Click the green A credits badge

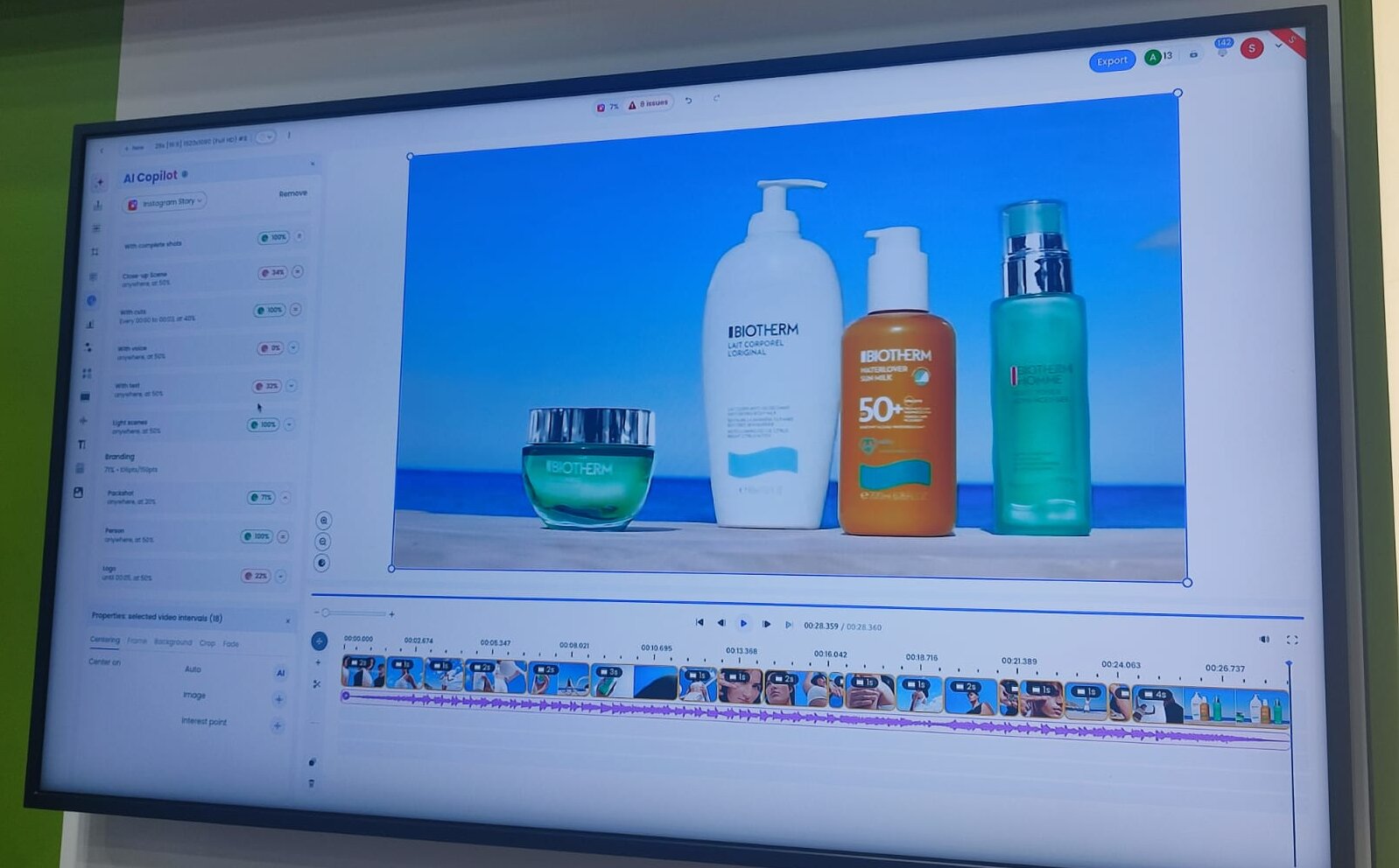(1153, 57)
